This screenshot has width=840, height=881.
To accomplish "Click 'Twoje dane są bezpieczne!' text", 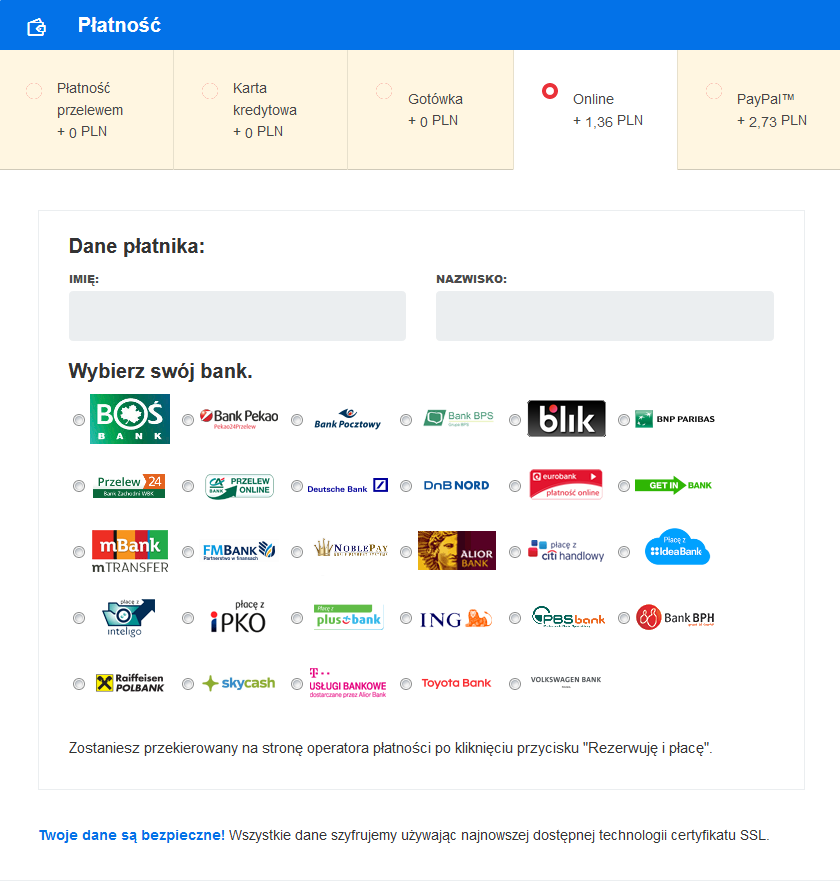I will pos(132,835).
